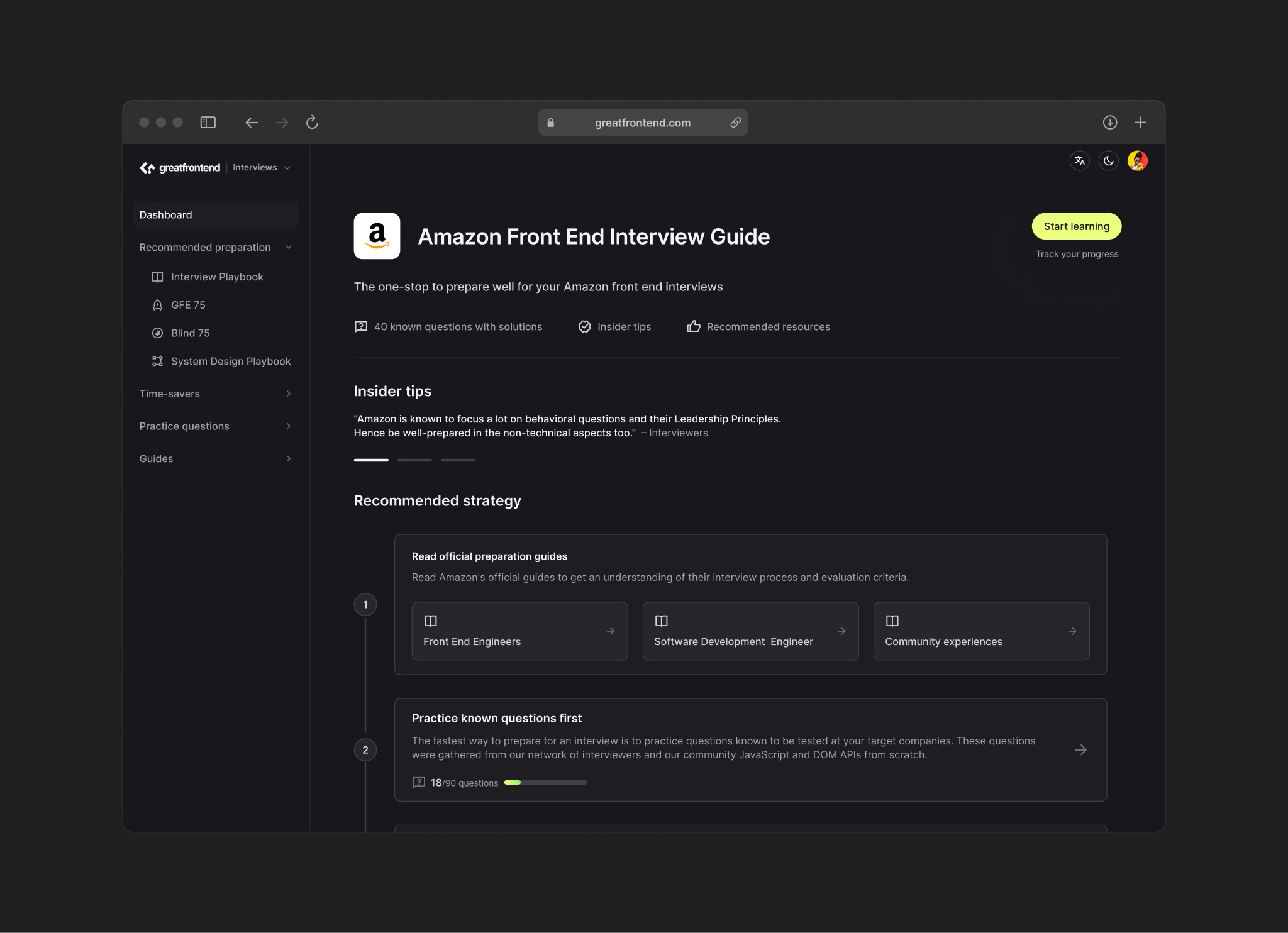Go back with the browser back arrow
1288x933 pixels.
point(252,123)
